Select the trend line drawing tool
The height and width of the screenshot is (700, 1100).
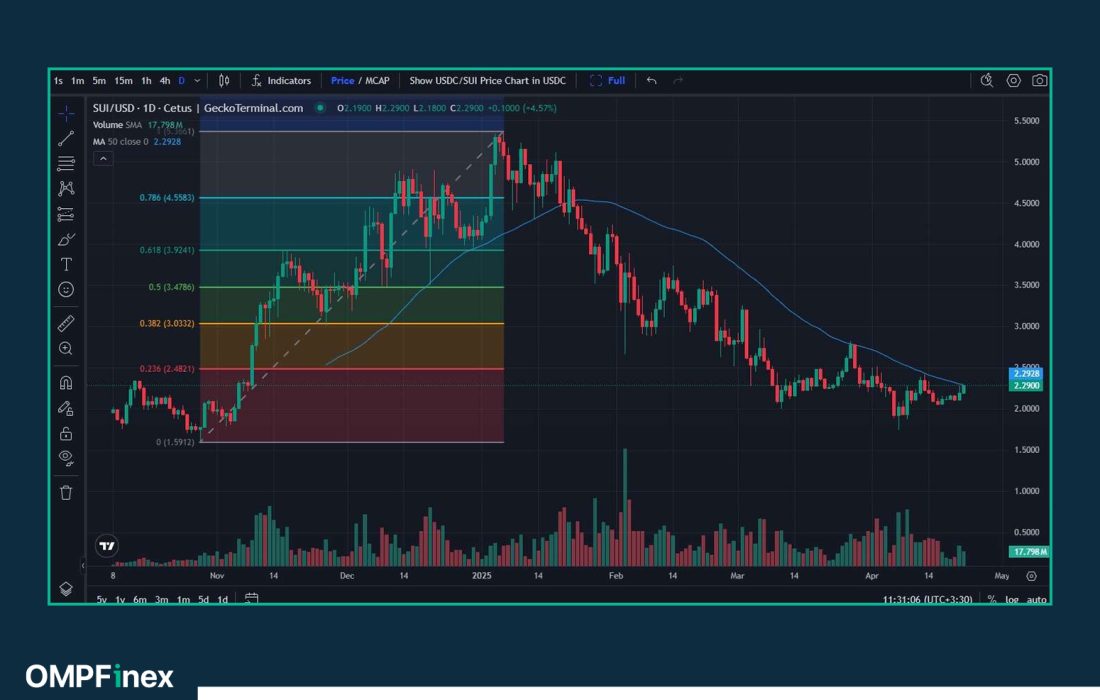point(66,138)
